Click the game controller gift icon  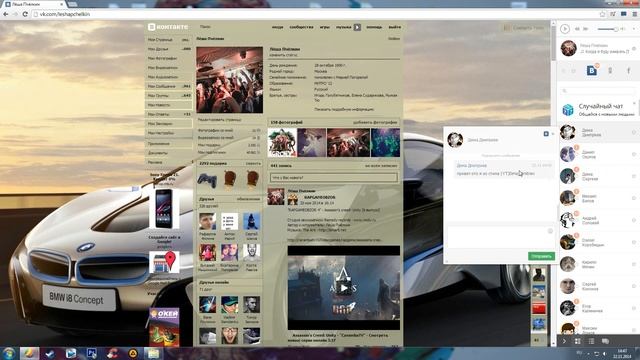click(207, 180)
